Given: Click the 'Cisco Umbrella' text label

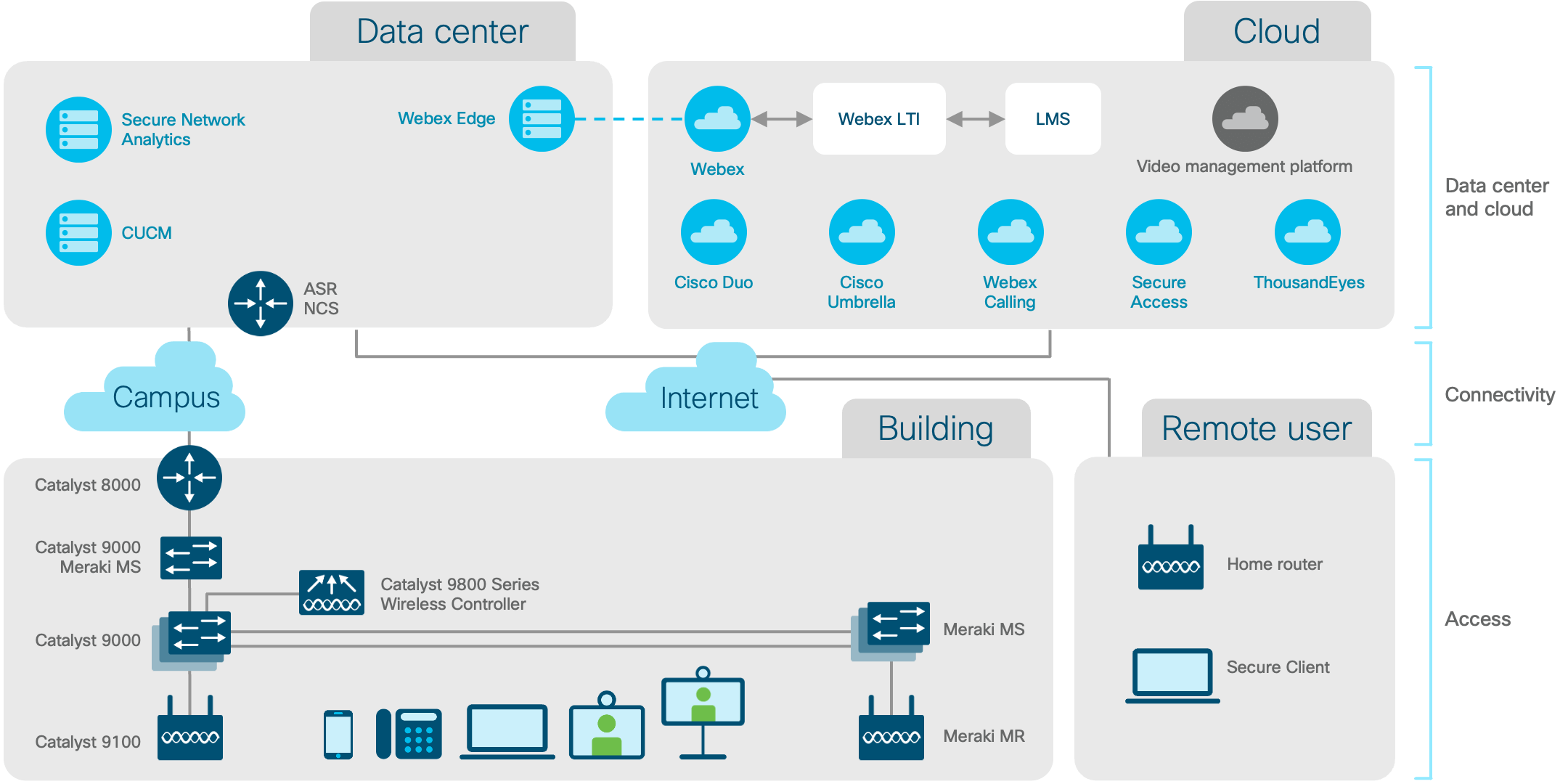Looking at the screenshot, I should (862, 292).
